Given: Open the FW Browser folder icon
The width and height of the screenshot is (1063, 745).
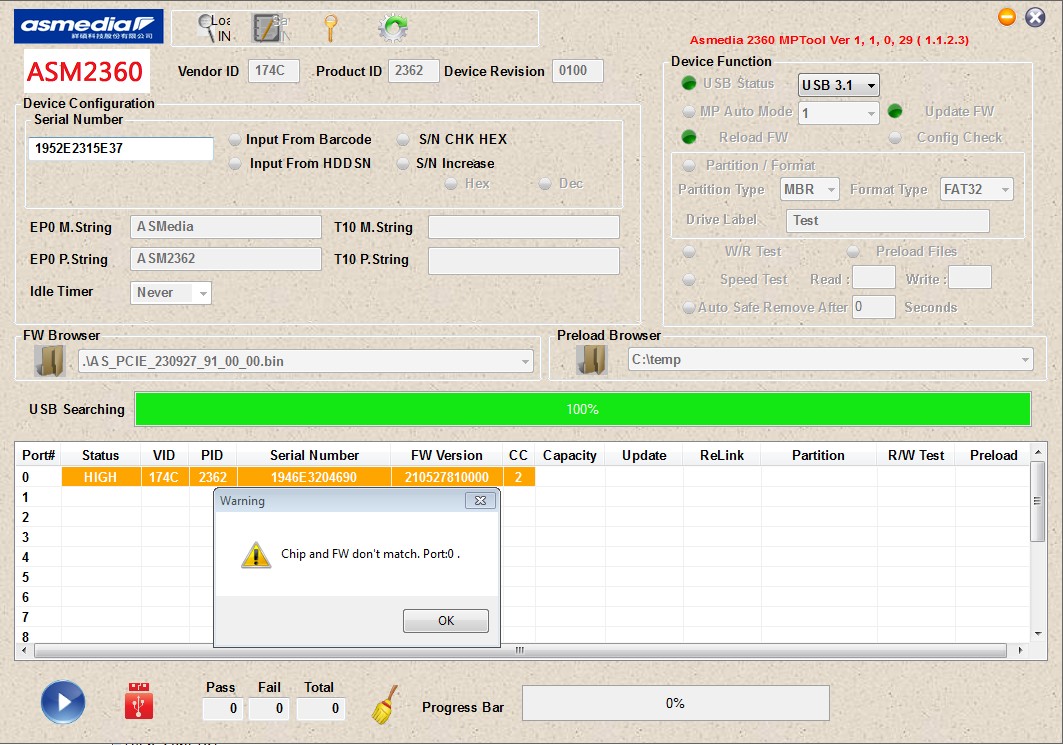Looking at the screenshot, I should coord(49,361).
